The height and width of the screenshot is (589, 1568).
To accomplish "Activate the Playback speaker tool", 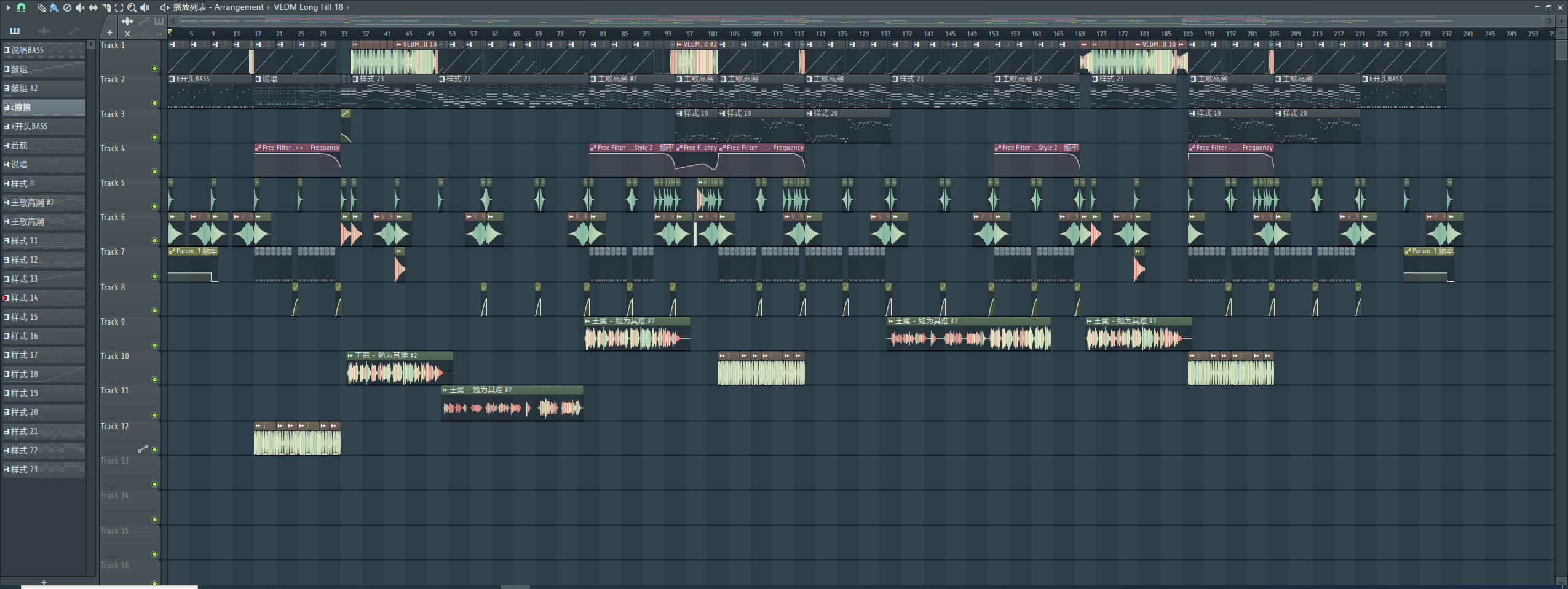I will (x=145, y=7).
